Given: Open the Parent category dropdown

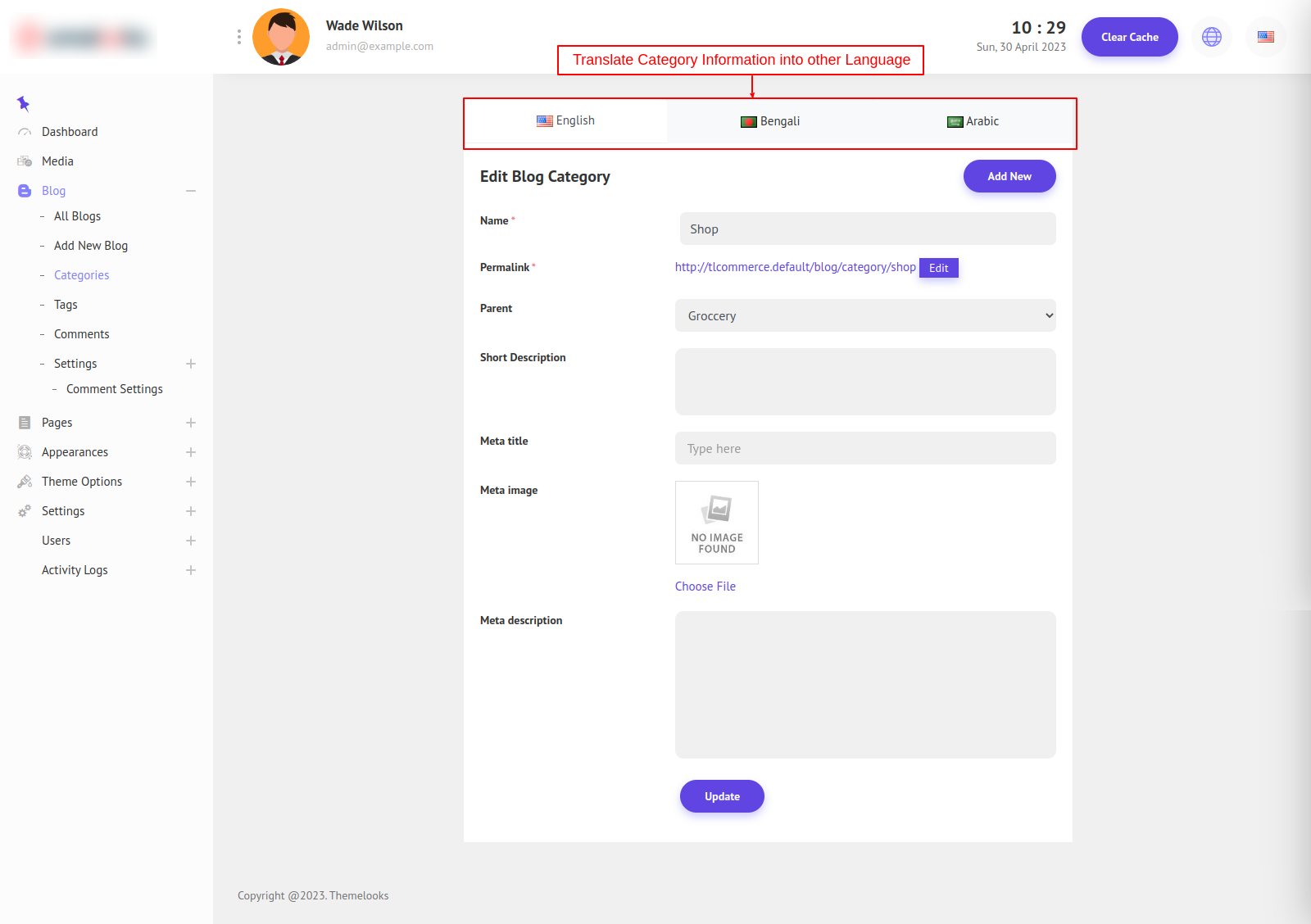Looking at the screenshot, I should (x=865, y=316).
